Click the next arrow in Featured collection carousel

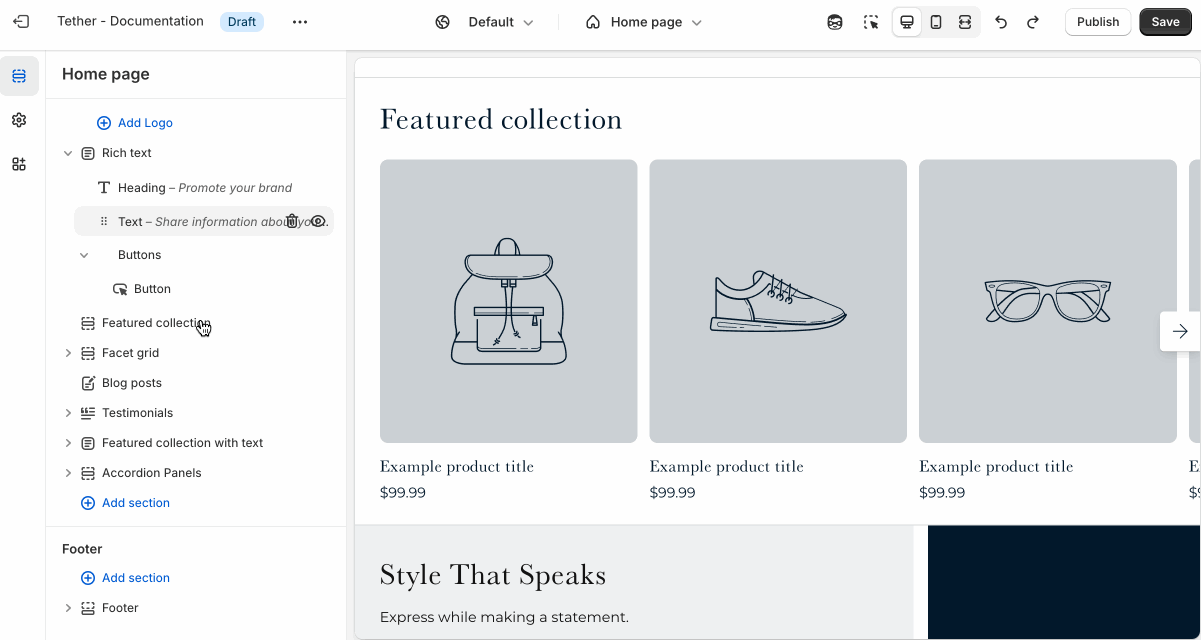tap(1180, 331)
